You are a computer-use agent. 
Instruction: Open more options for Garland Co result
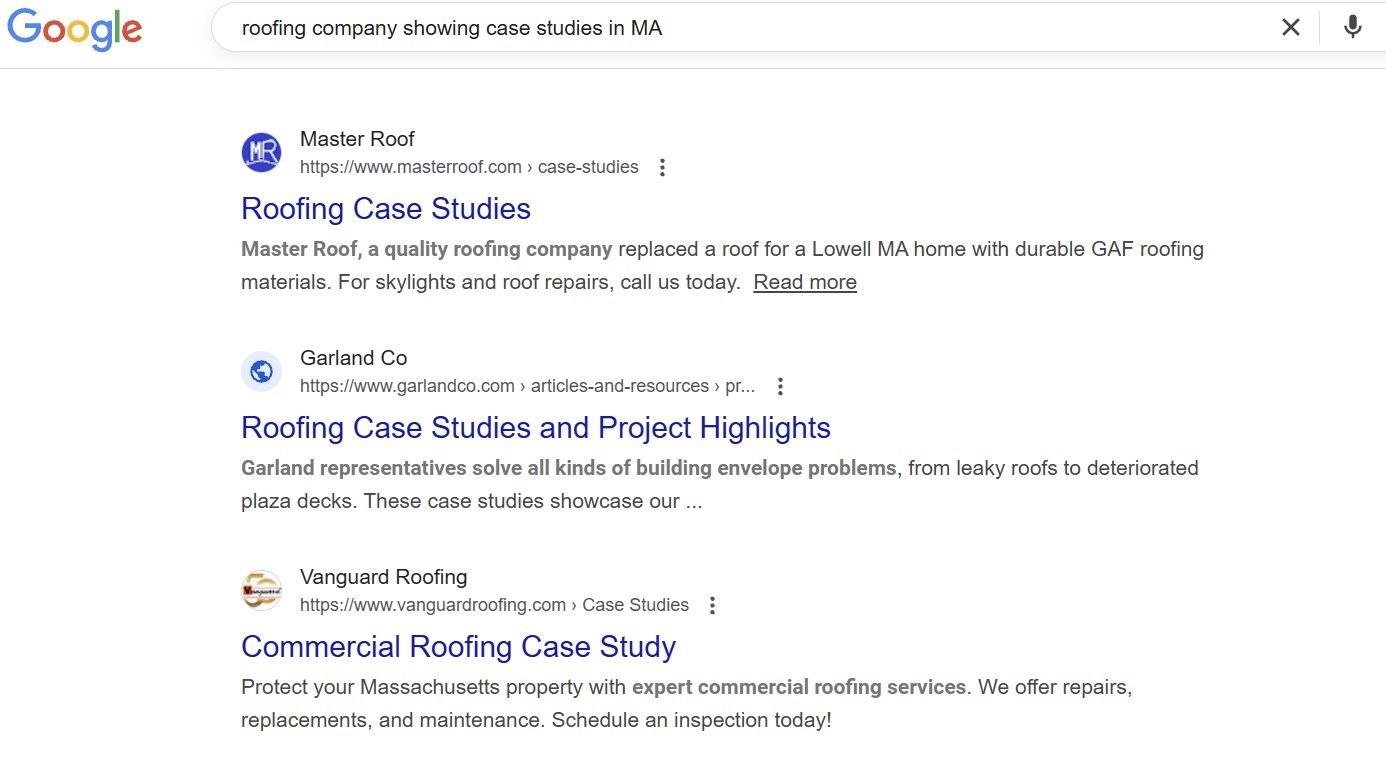click(x=781, y=386)
